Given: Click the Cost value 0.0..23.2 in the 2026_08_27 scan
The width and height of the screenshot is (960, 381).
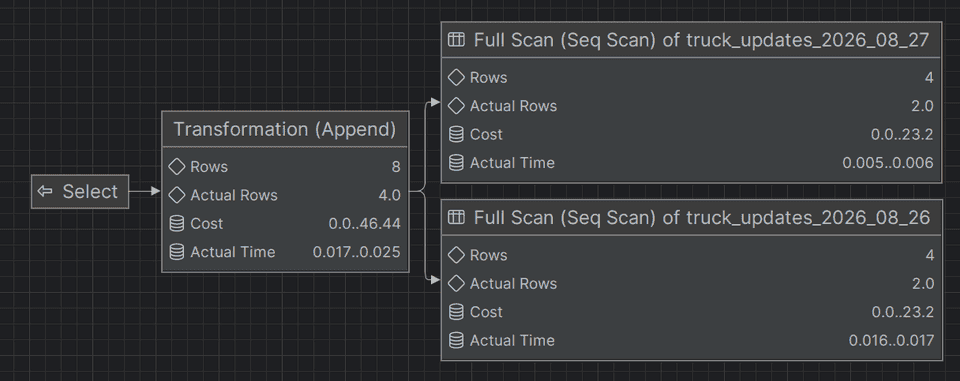Looking at the screenshot, I should coord(902,134).
